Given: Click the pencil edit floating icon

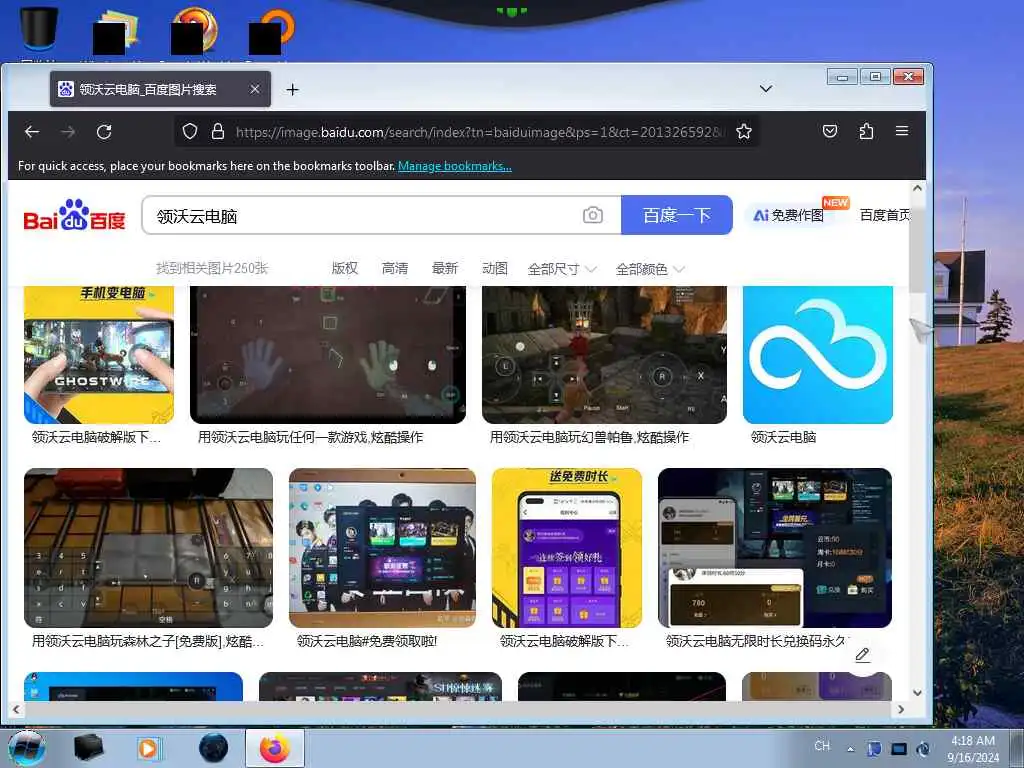Looking at the screenshot, I should click(862, 655).
